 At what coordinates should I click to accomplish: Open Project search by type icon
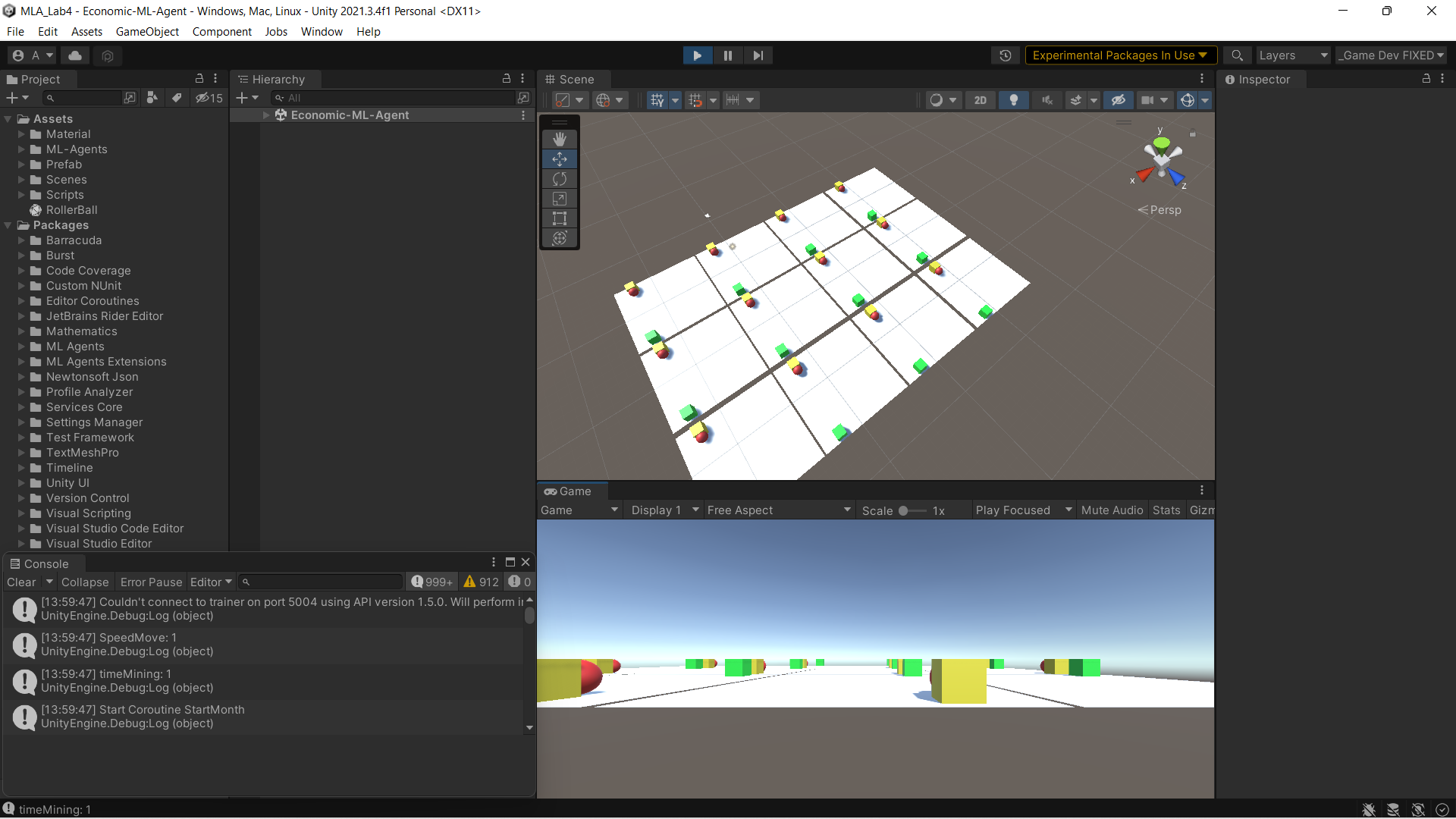[x=152, y=98]
